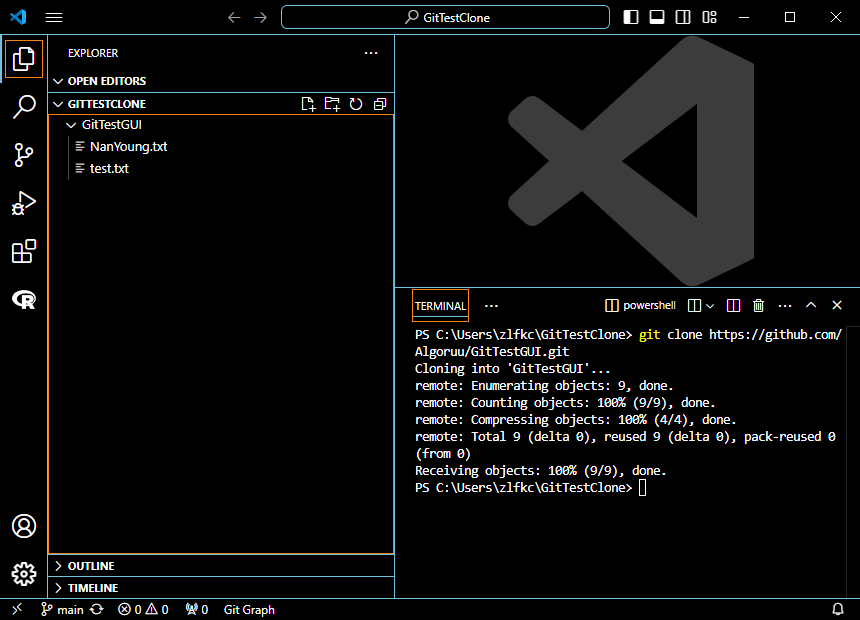860x620 pixels.
Task: Collapse the Open Editors section
Action: (221, 81)
